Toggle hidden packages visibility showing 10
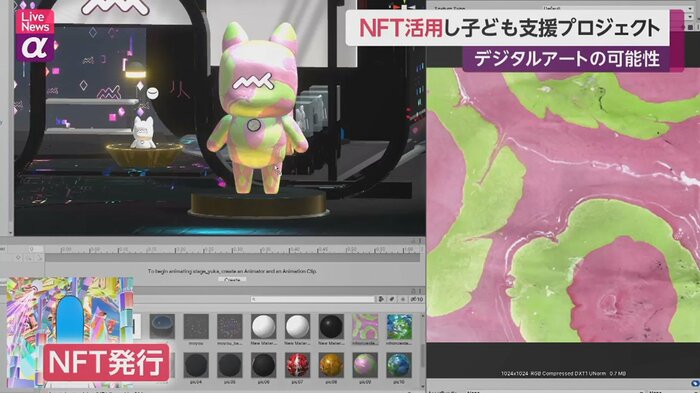The width and height of the screenshot is (700, 393). point(417,299)
